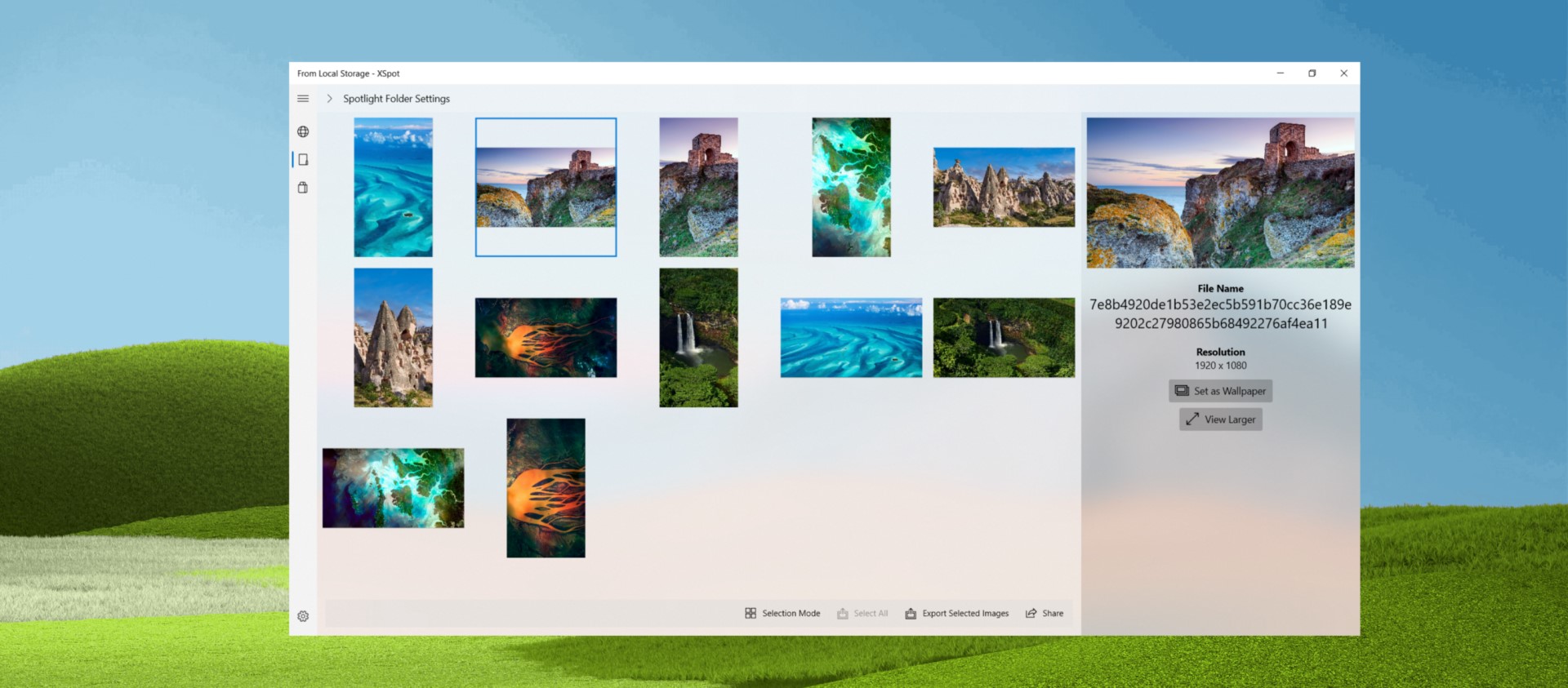Click Export Selected Images
The image size is (1568, 688).
point(957,613)
